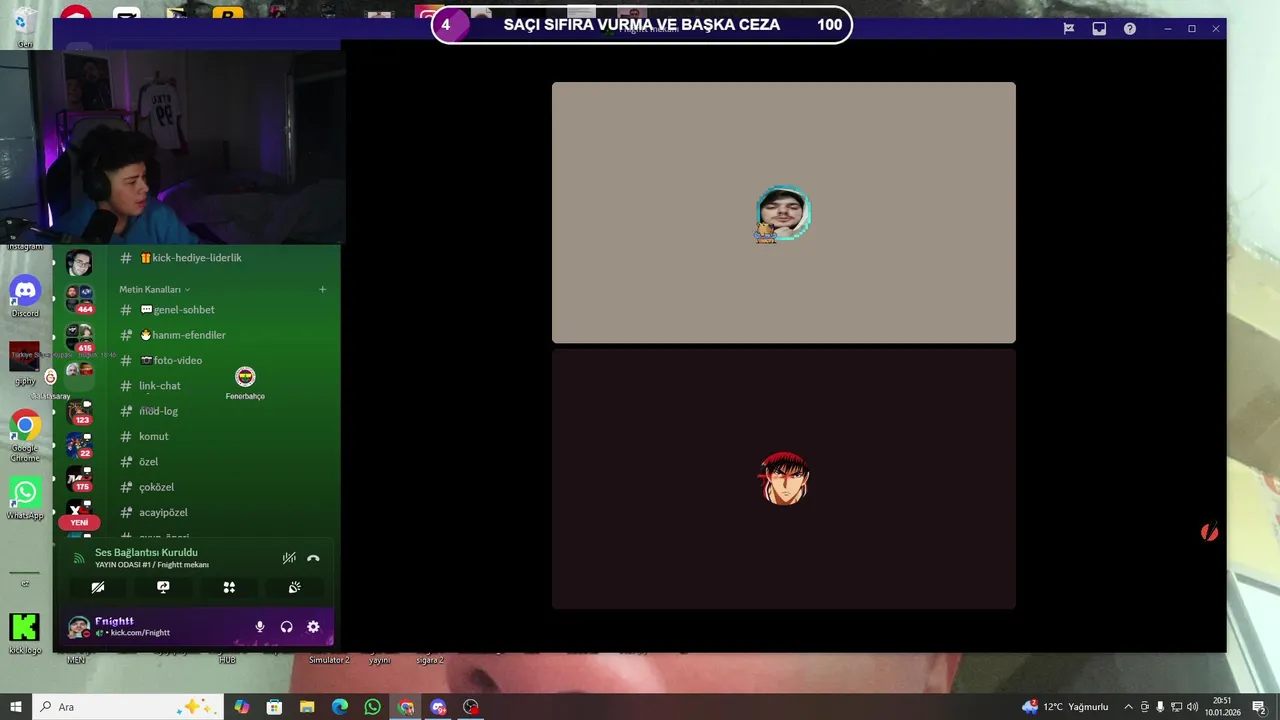Open File Explorer from the taskbar

click(x=307, y=707)
